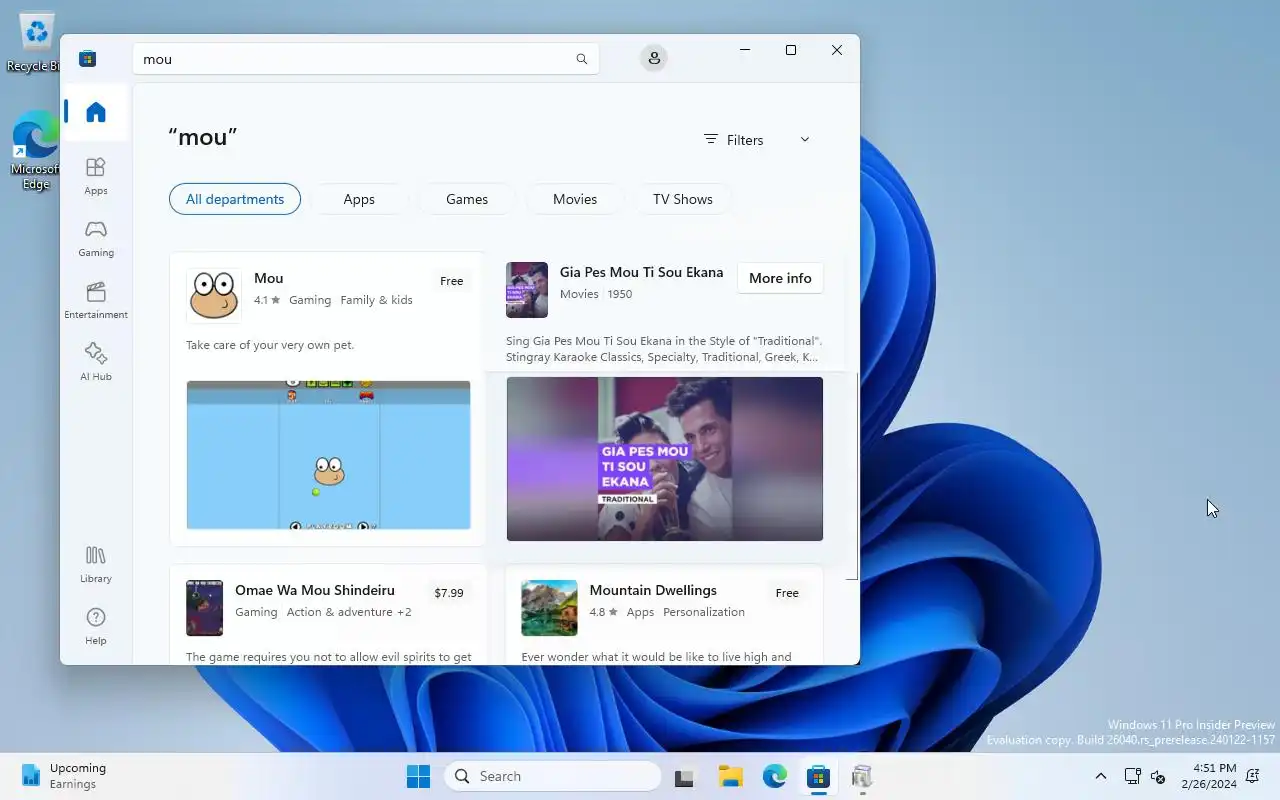This screenshot has height=800, width=1280.
Task: Open the Mou title link
Action: point(269,278)
